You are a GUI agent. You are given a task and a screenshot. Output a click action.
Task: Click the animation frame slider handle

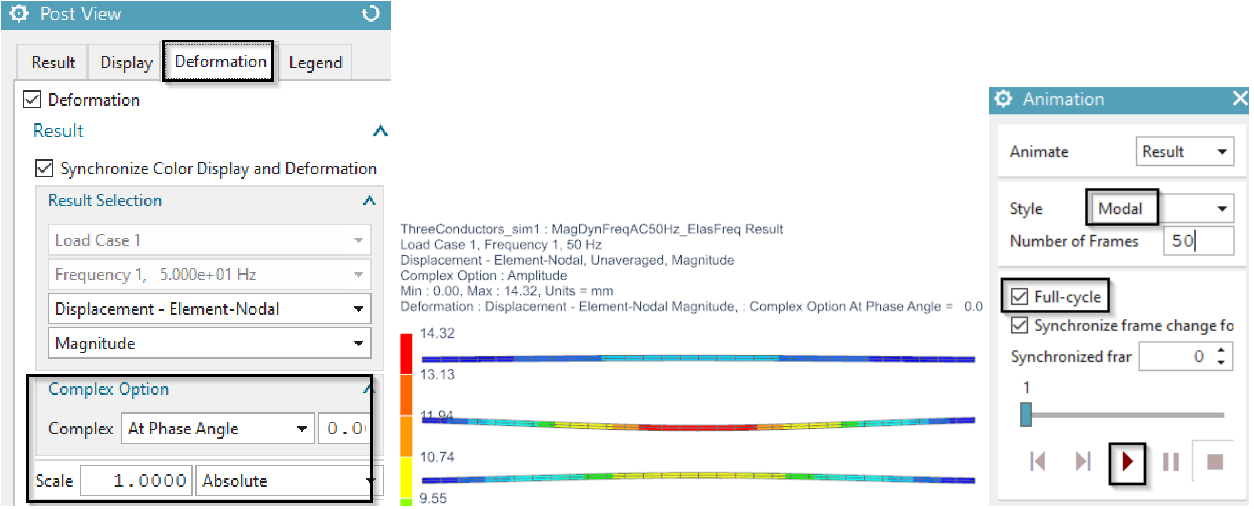[x=1026, y=414]
